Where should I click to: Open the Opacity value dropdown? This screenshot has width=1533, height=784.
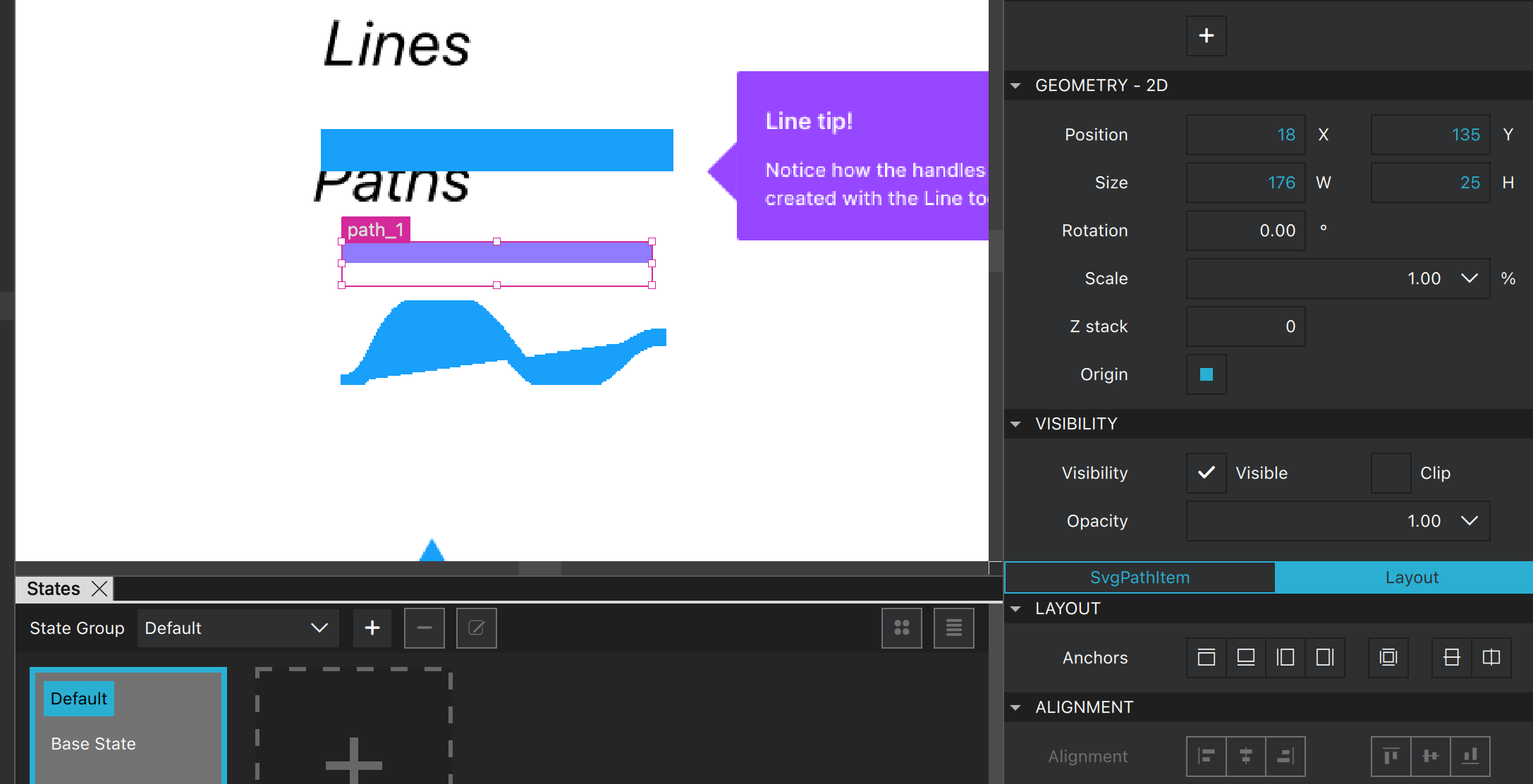1470,521
